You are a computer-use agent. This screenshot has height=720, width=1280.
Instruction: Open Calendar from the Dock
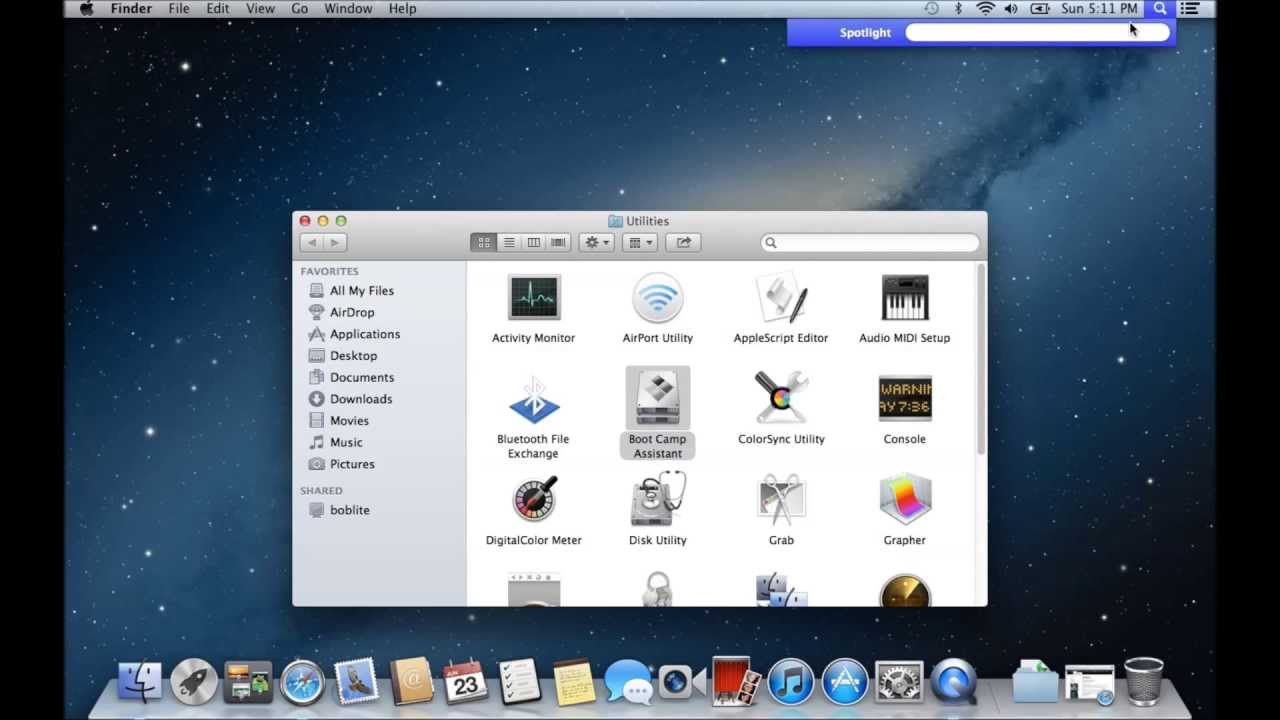(465, 682)
